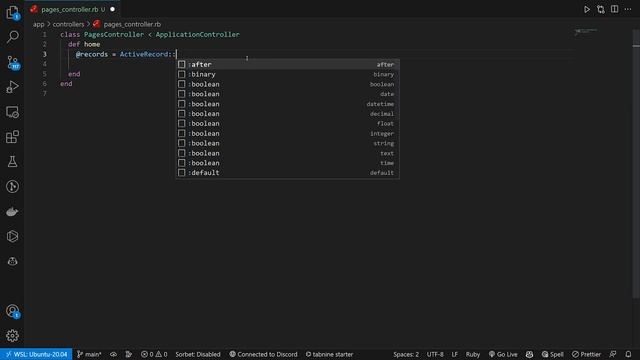Open the Accounts menu
Screen dimensions: 640x360
pos(13,311)
